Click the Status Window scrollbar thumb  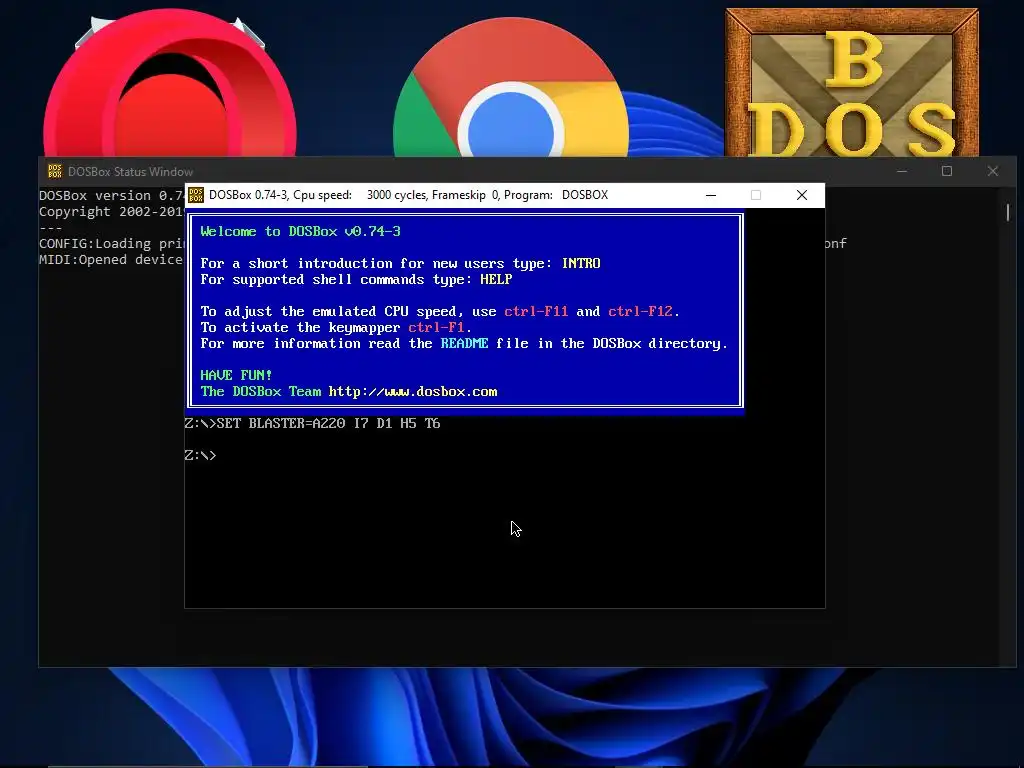(x=1008, y=212)
